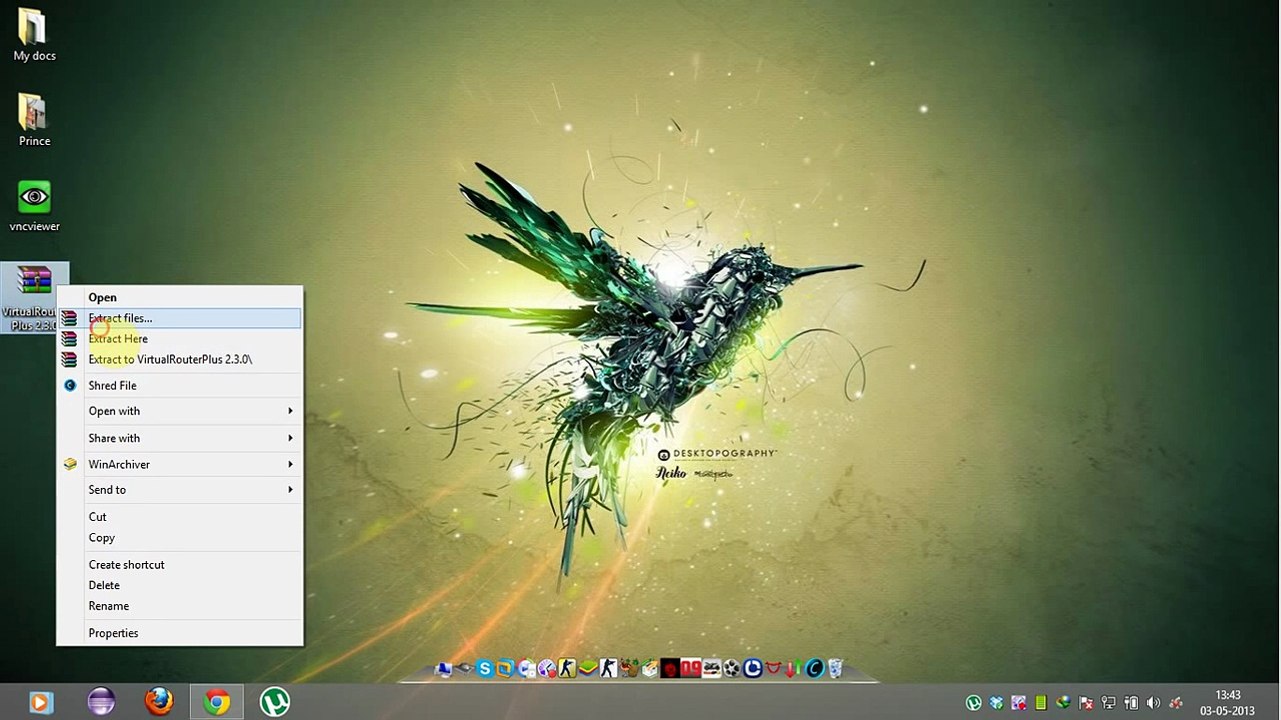Image resolution: width=1281 pixels, height=720 pixels.
Task: Open Properties from the context menu
Action: (x=113, y=633)
